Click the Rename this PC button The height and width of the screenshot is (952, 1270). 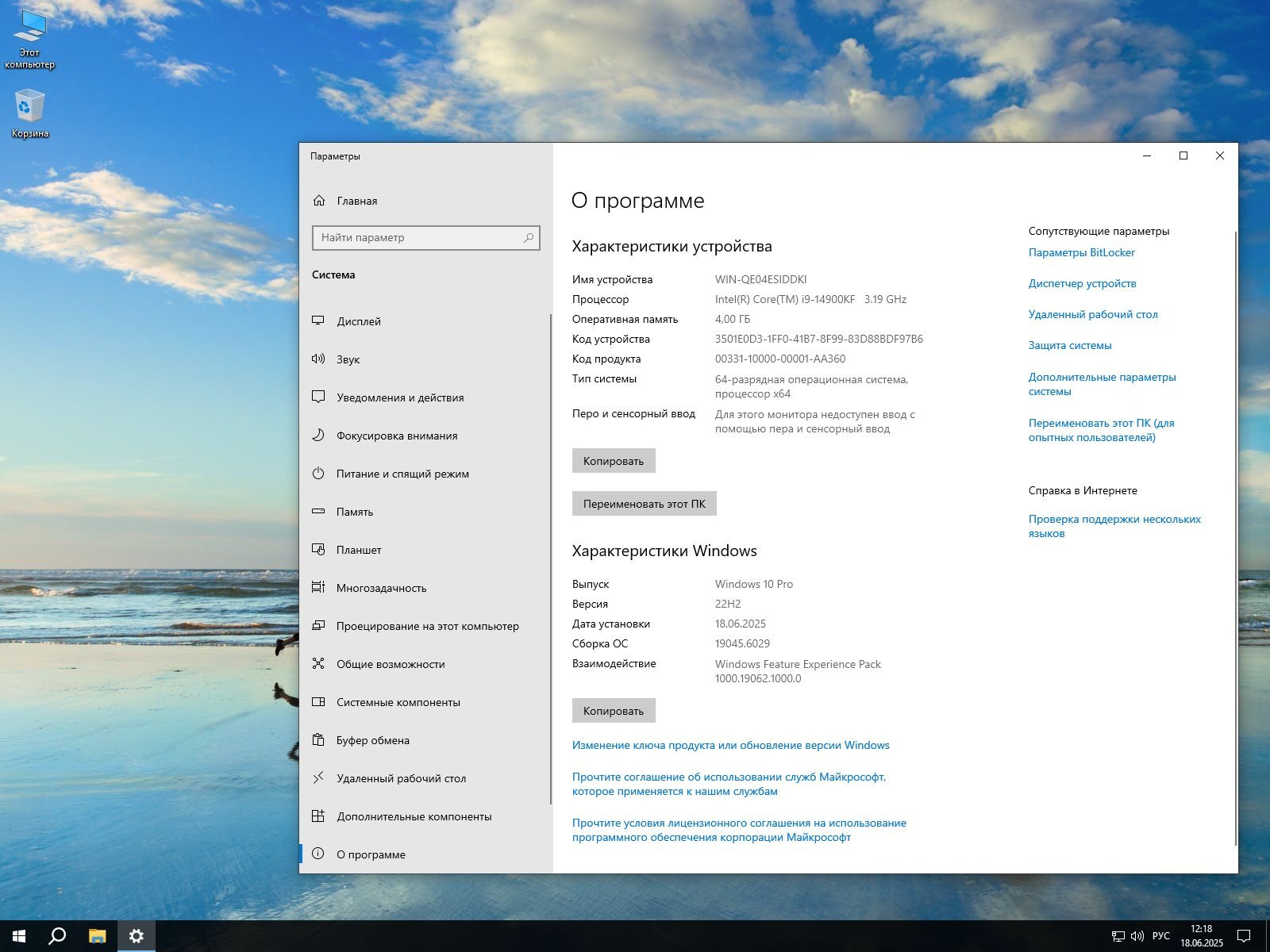[644, 504]
